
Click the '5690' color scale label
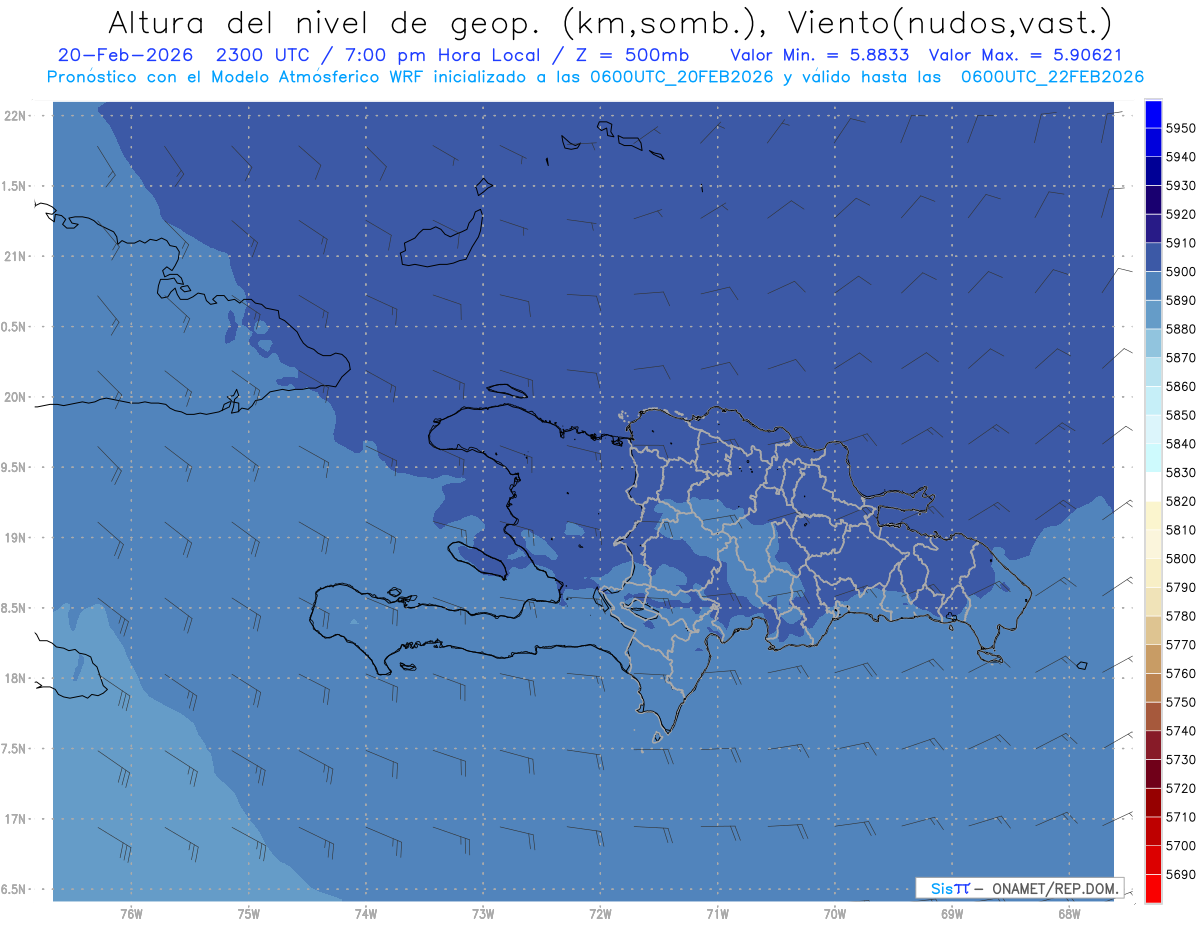[1180, 874]
